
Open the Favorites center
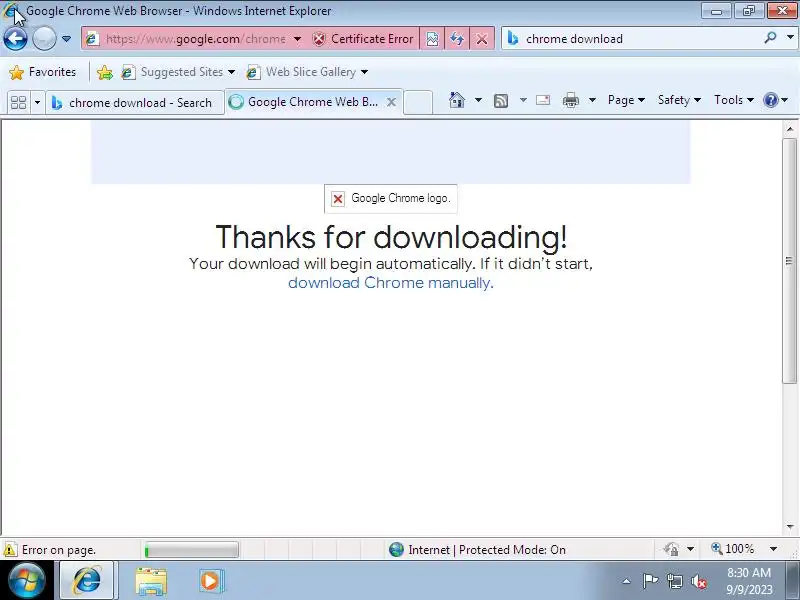[x=43, y=72]
